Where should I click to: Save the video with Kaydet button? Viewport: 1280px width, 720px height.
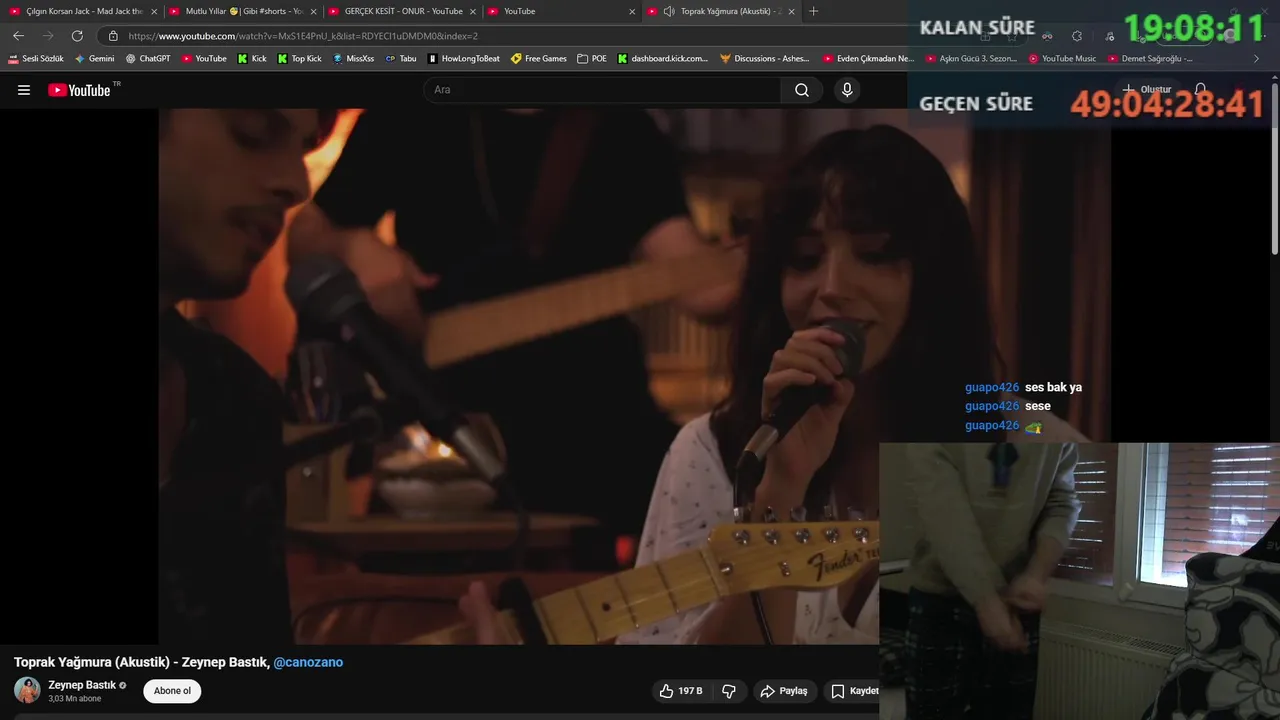coord(853,691)
